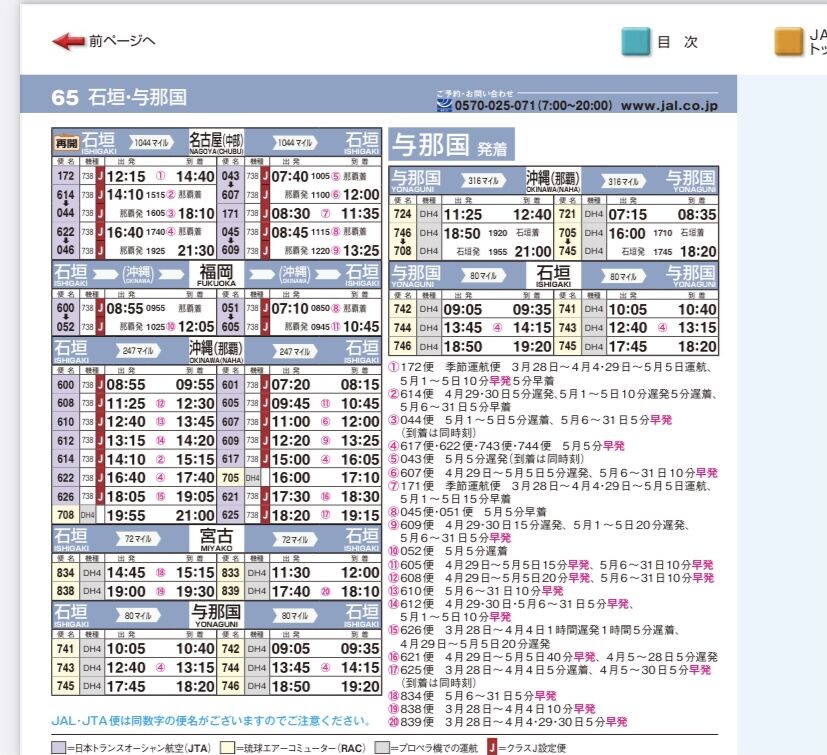
Task: Click the 17:30 departure of flight 621
Action: pyautogui.click(x=291, y=496)
